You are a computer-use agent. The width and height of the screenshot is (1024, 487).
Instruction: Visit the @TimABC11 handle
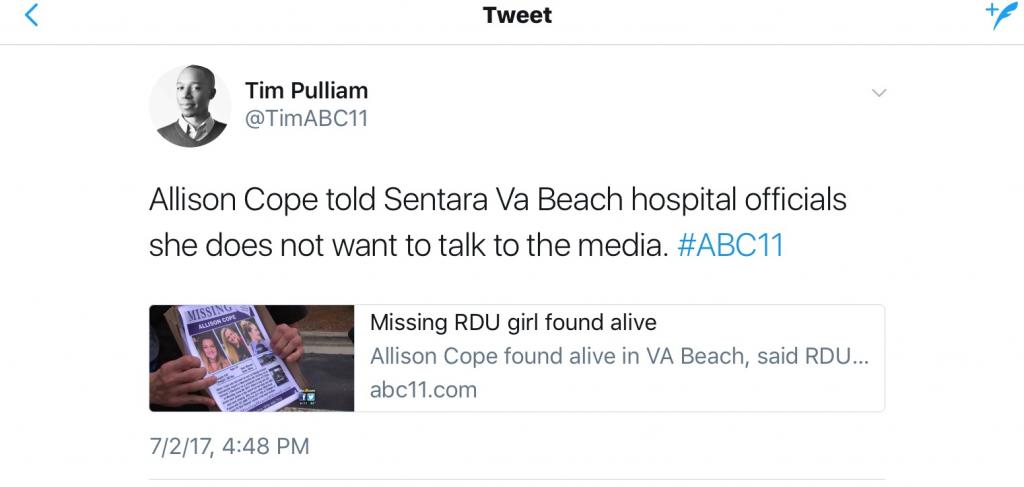(x=307, y=118)
